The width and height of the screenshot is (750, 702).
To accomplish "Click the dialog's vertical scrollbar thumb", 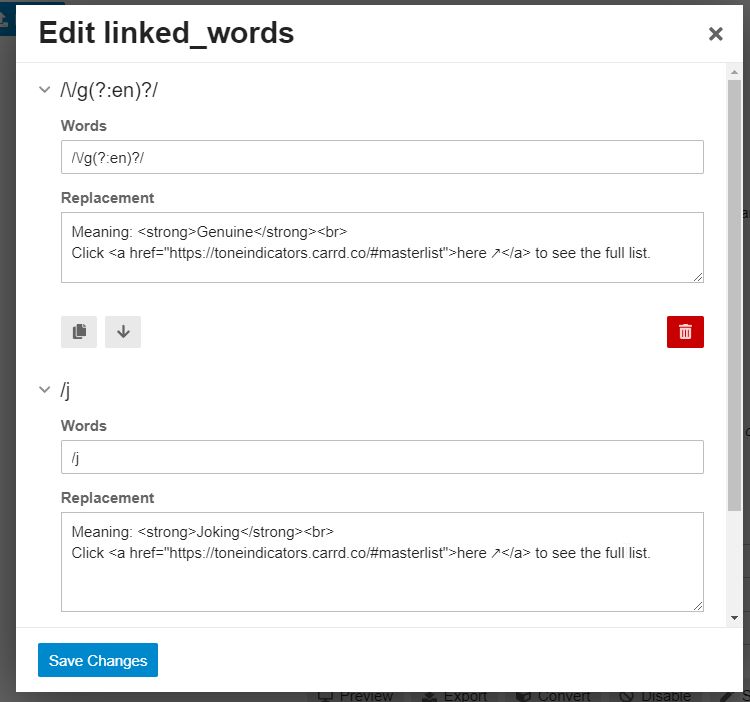I will [734, 295].
